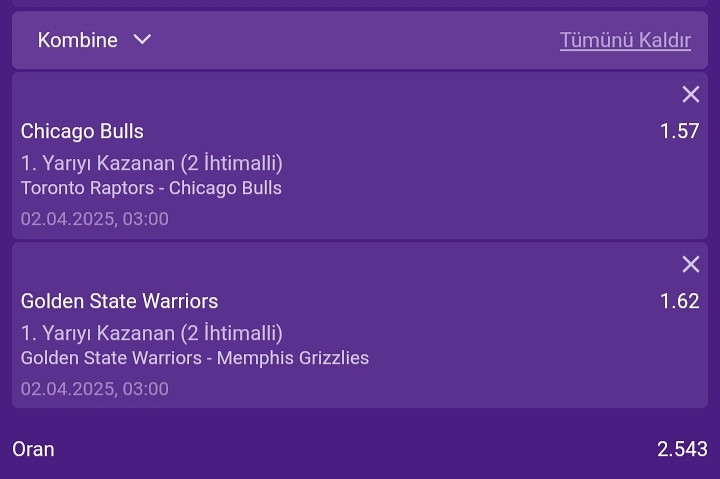Click Warriors 1. Yarıyı Kazanan market label
This screenshot has width=720, height=479.
[152, 332]
